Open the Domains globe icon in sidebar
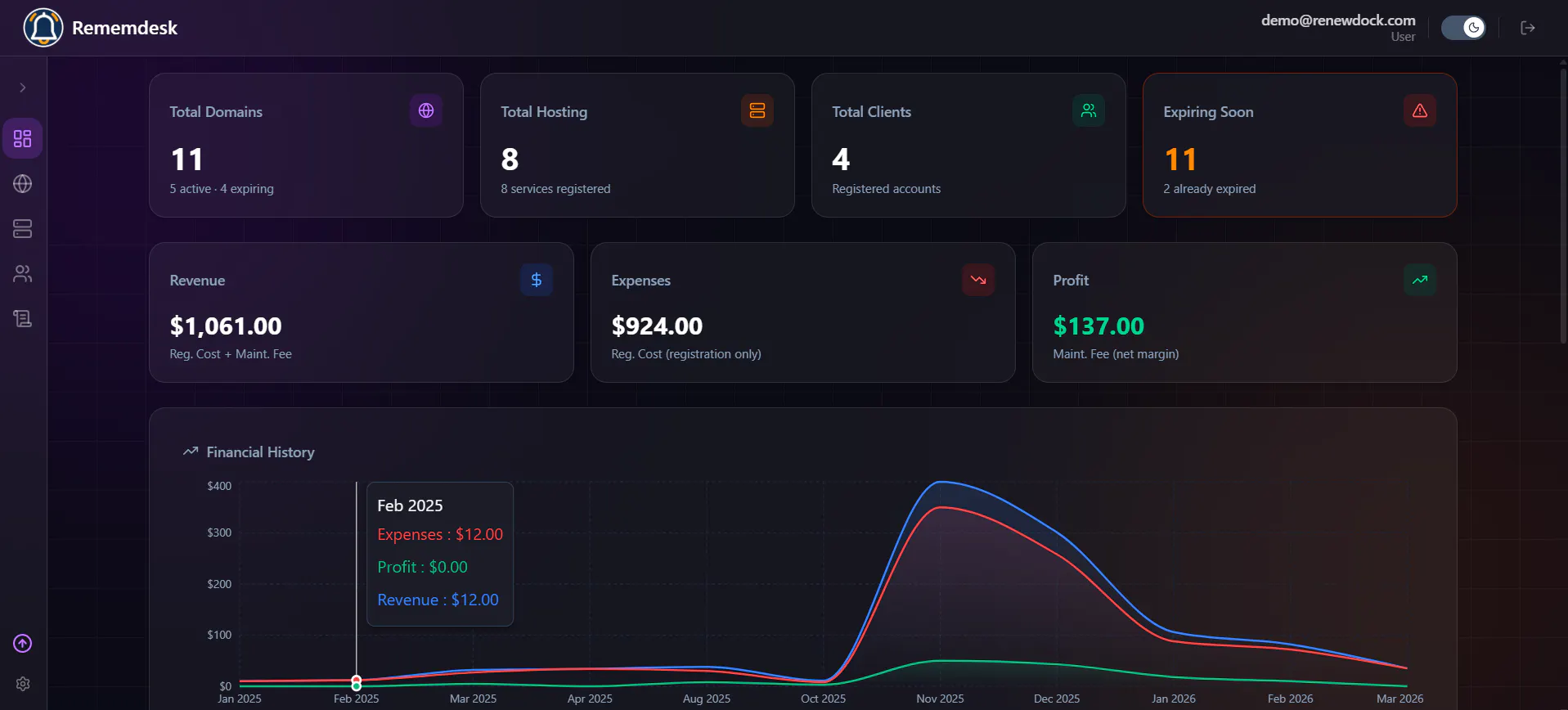This screenshot has height=710, width=1568. tap(23, 184)
